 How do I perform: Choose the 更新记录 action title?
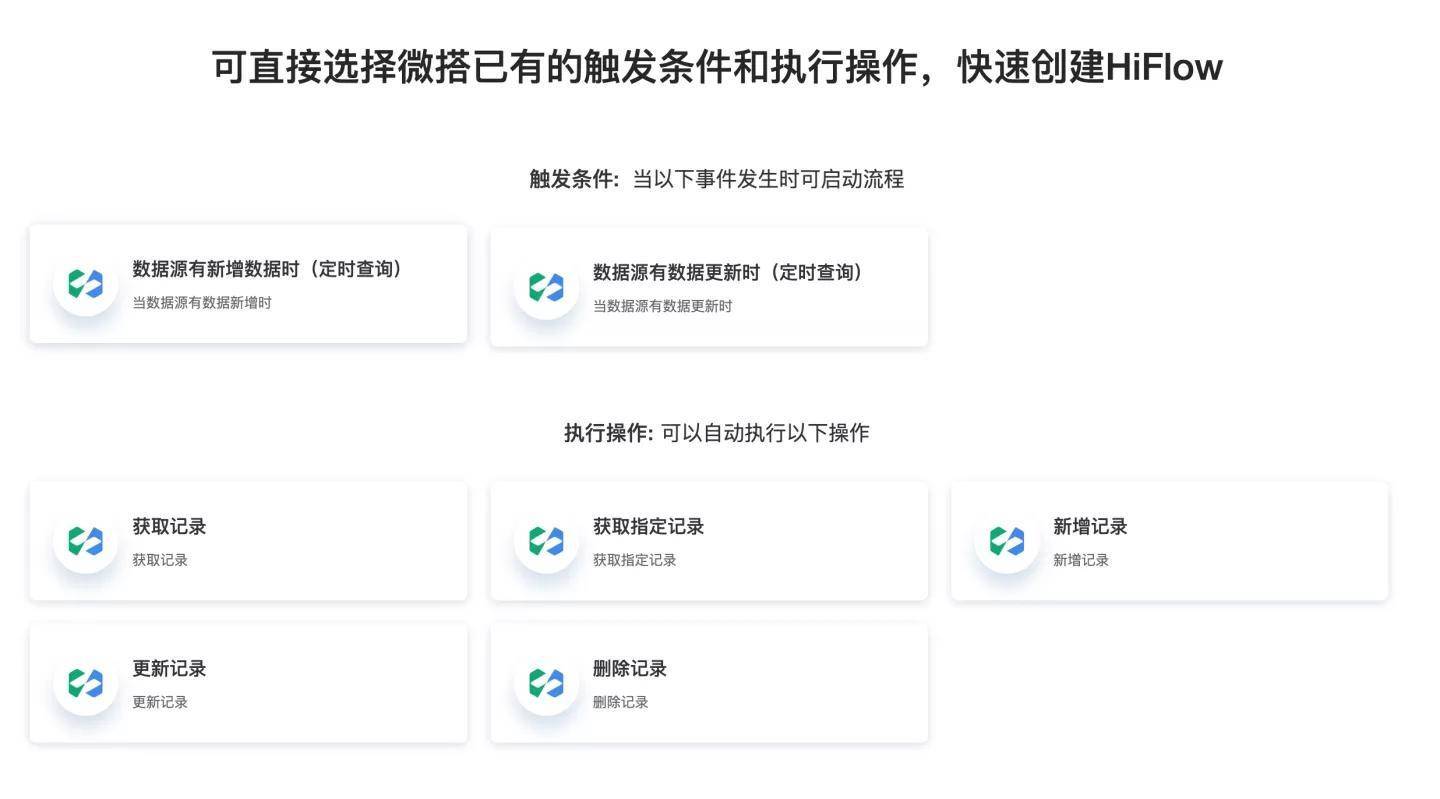coord(169,668)
